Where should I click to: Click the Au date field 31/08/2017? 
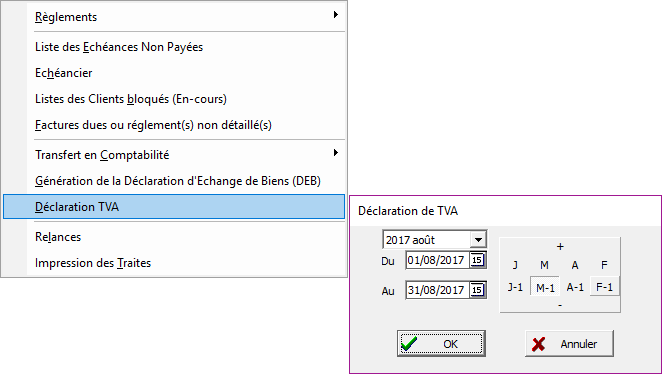[437, 290]
